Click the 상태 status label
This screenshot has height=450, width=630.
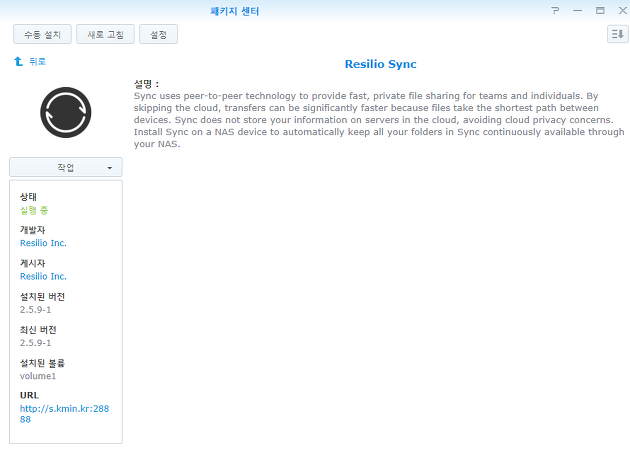[x=28, y=197]
